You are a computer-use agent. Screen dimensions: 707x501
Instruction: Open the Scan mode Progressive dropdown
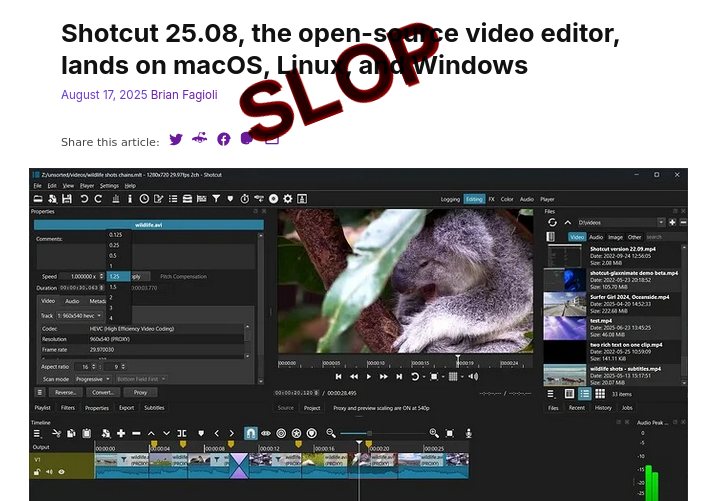93,379
